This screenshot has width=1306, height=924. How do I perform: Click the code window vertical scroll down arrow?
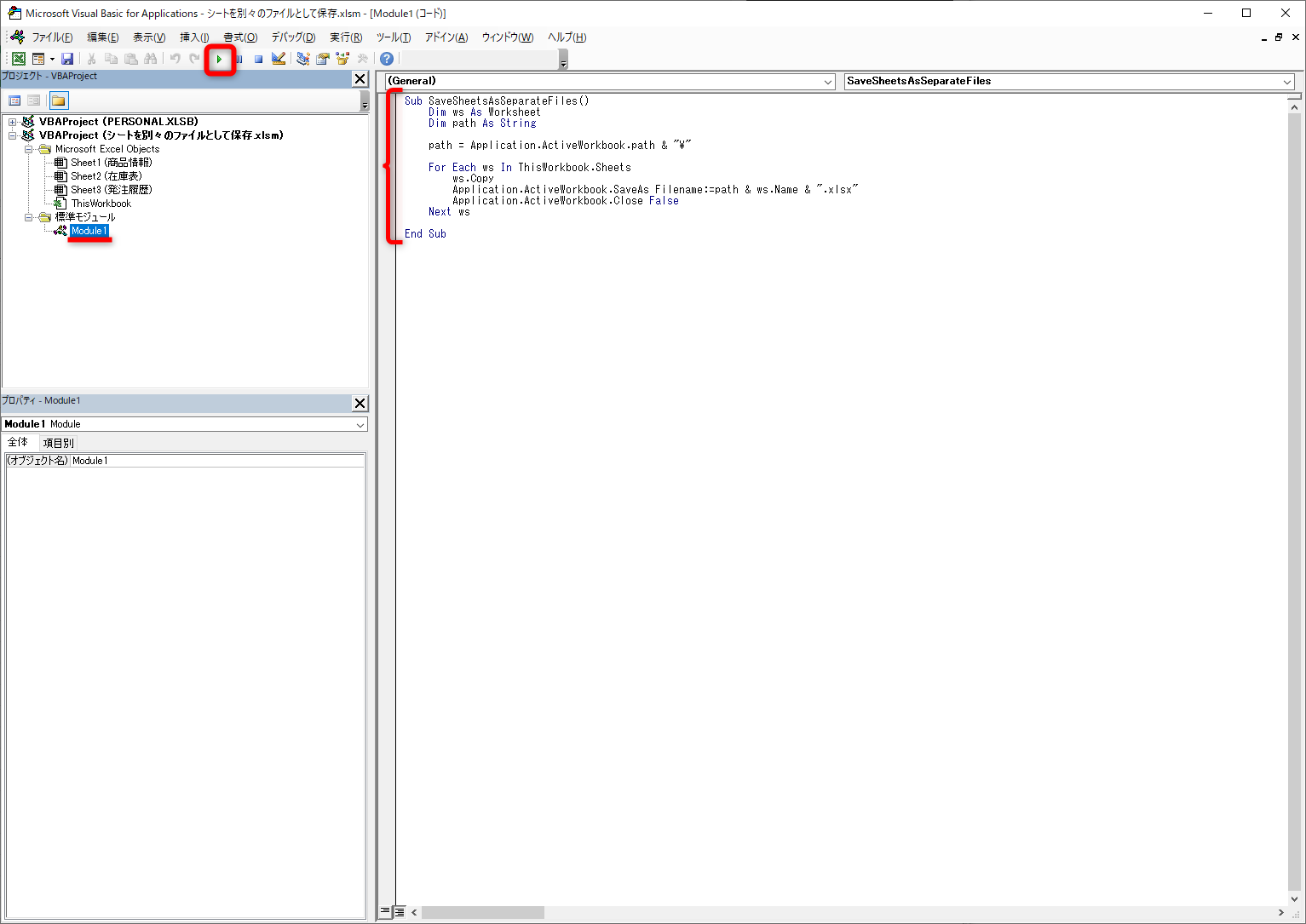pos(1295,899)
